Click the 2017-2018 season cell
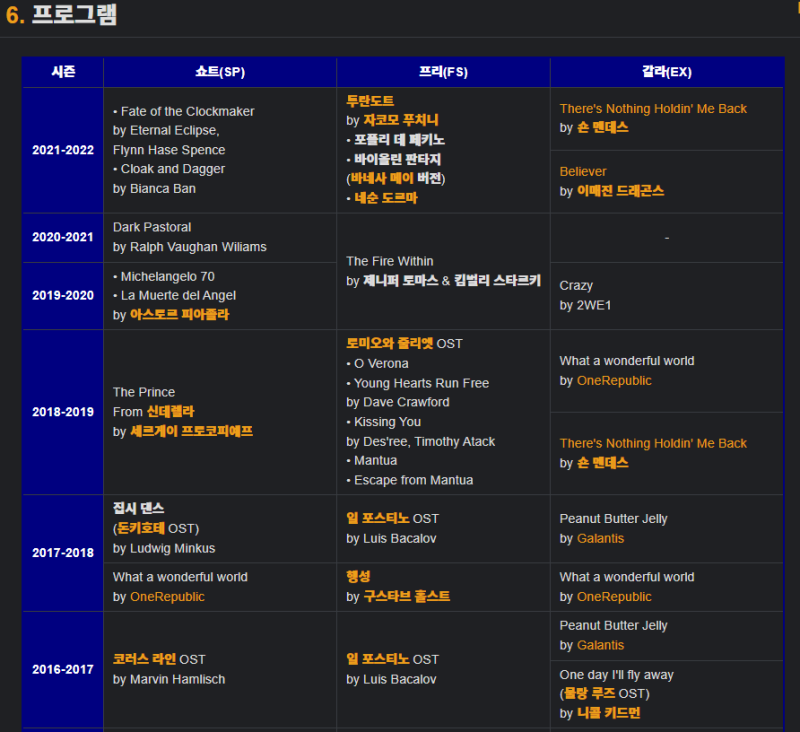 (63, 552)
